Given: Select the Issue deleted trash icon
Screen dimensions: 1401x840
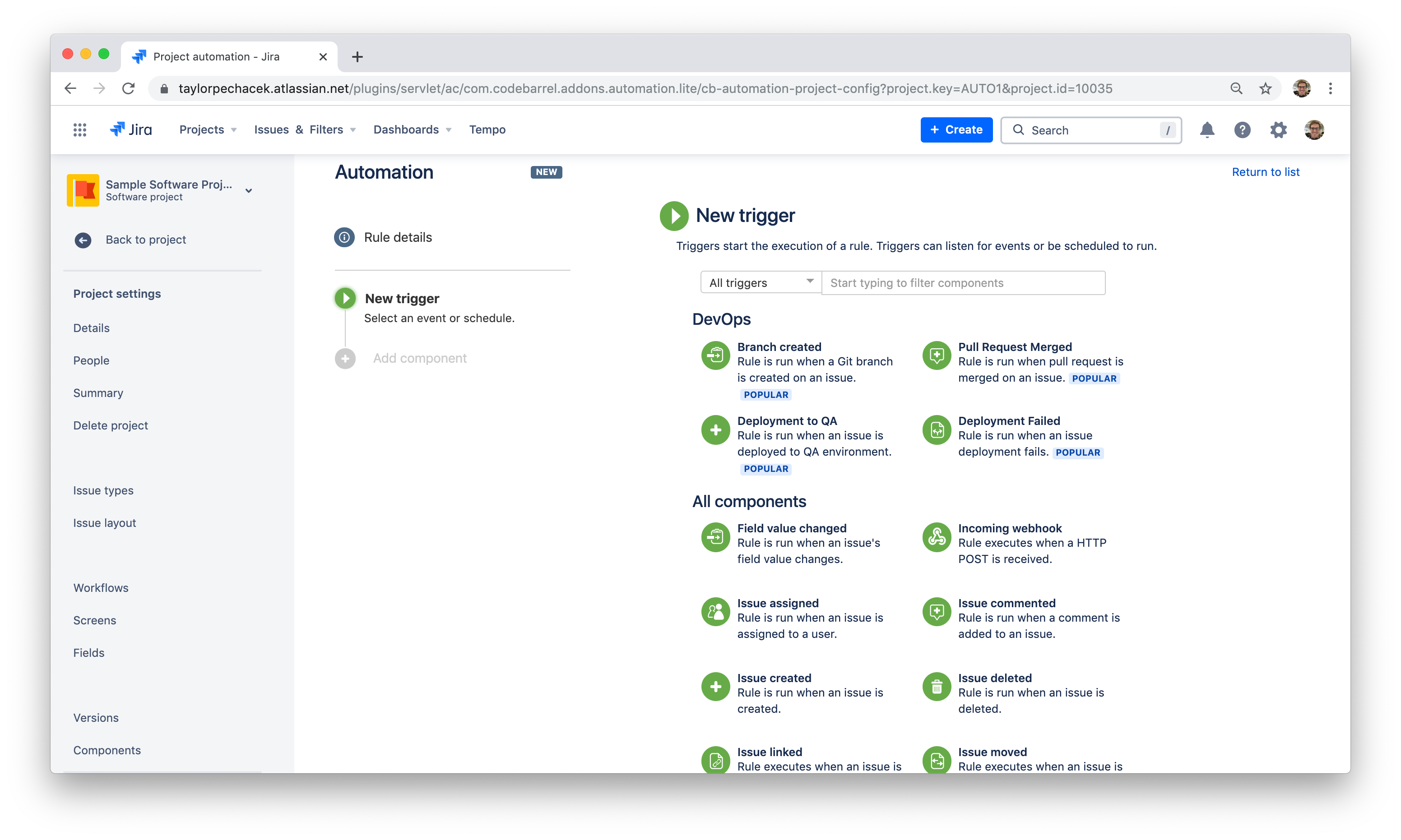Looking at the screenshot, I should point(936,687).
